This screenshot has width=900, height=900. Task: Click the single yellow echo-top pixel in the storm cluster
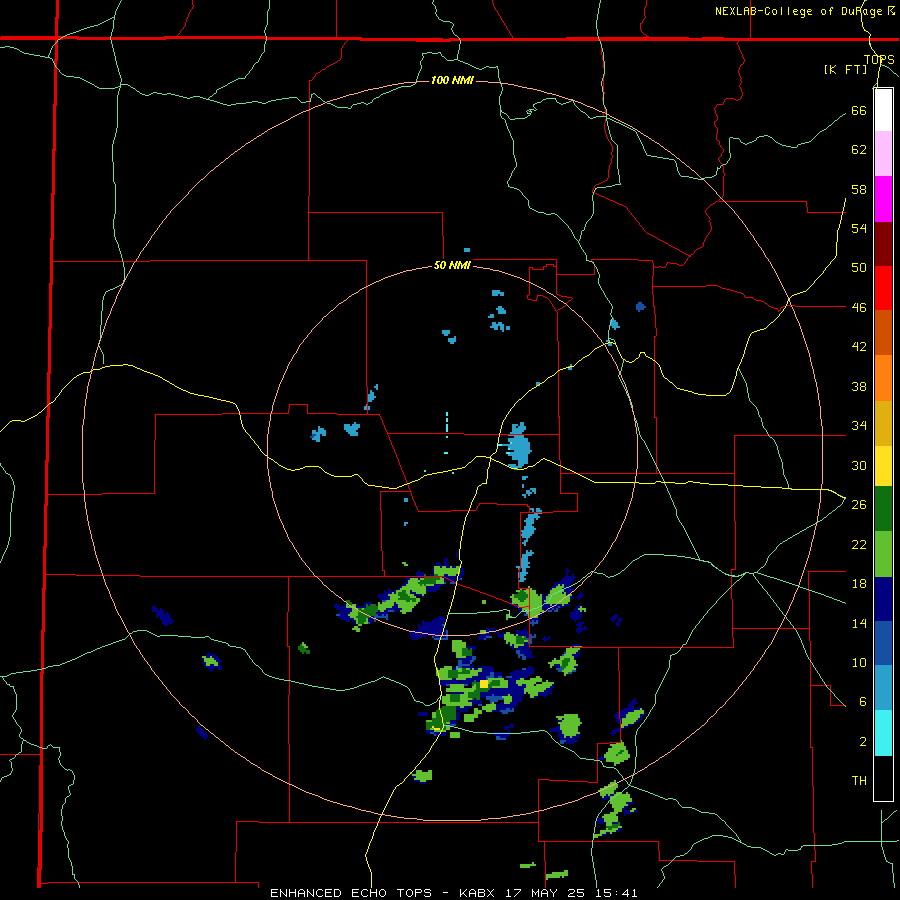point(484,684)
